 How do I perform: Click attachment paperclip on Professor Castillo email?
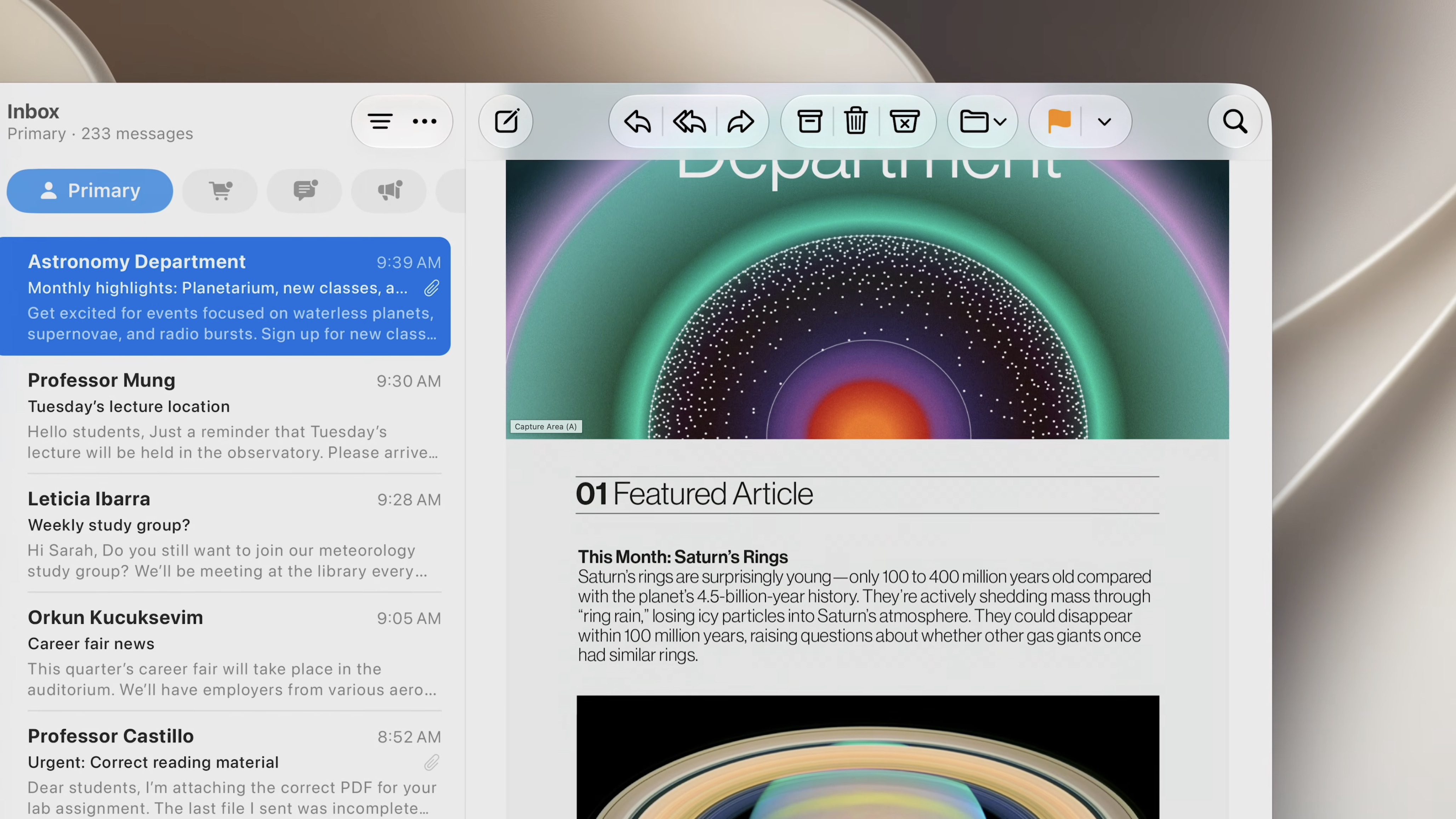pyautogui.click(x=431, y=762)
